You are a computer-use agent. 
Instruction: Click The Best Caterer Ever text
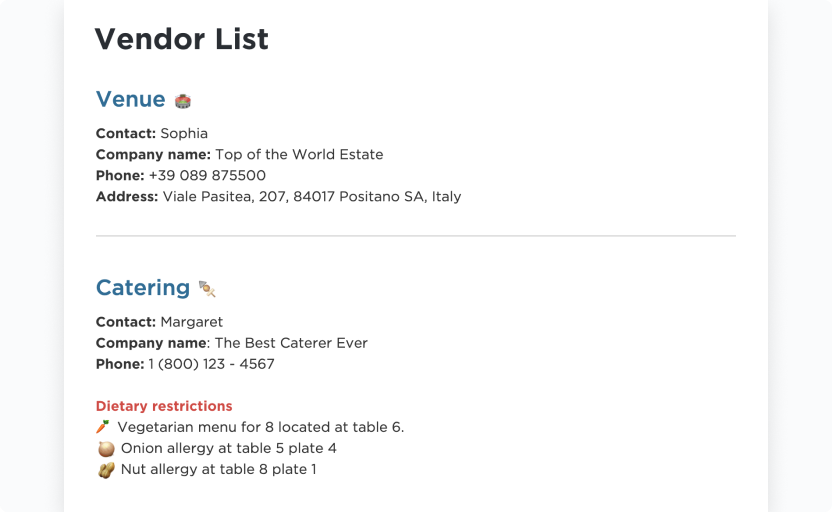click(291, 343)
